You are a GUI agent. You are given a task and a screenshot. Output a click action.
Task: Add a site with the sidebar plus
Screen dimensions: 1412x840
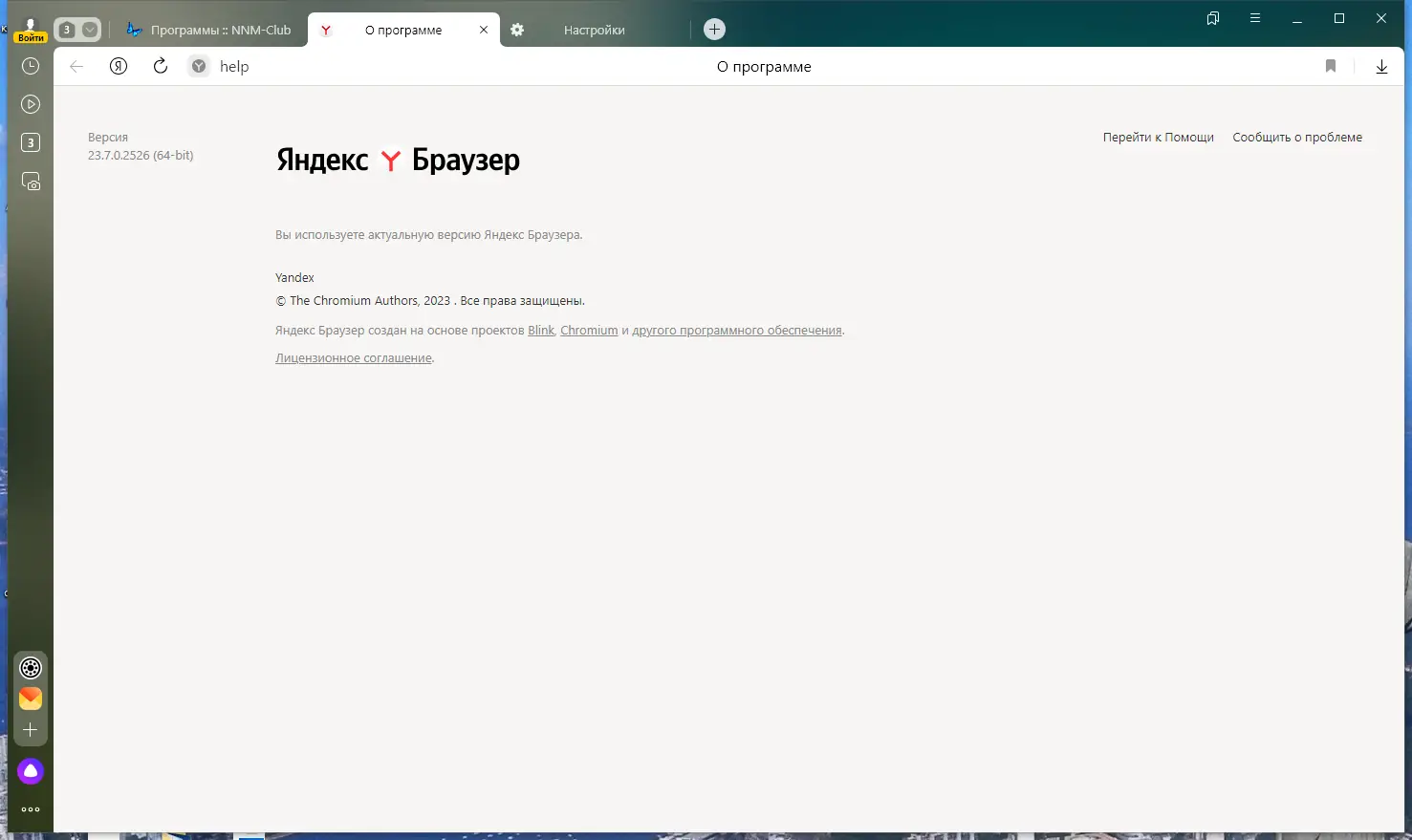31,730
